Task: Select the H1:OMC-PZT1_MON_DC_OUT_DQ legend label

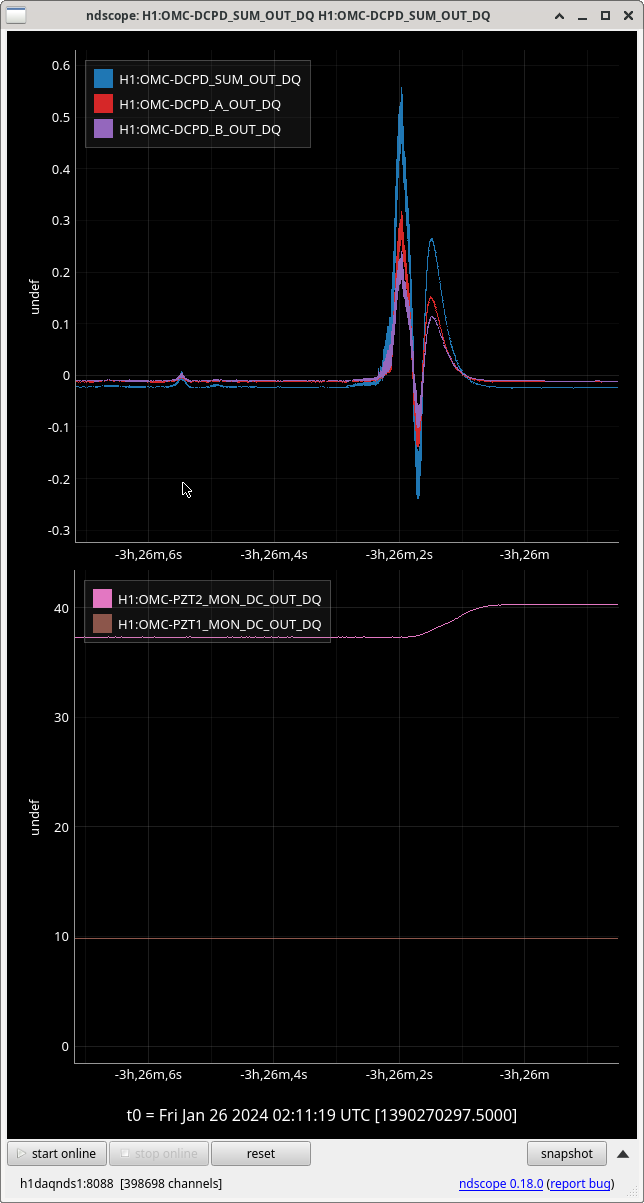Action: coord(220,624)
